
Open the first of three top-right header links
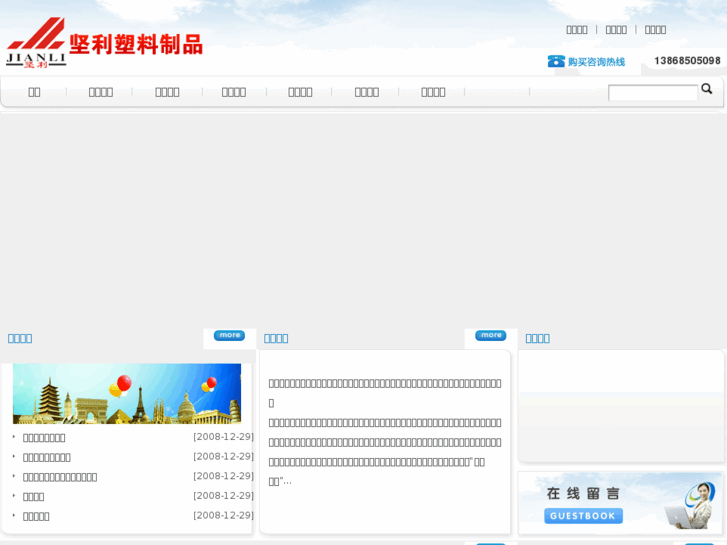coord(577,30)
